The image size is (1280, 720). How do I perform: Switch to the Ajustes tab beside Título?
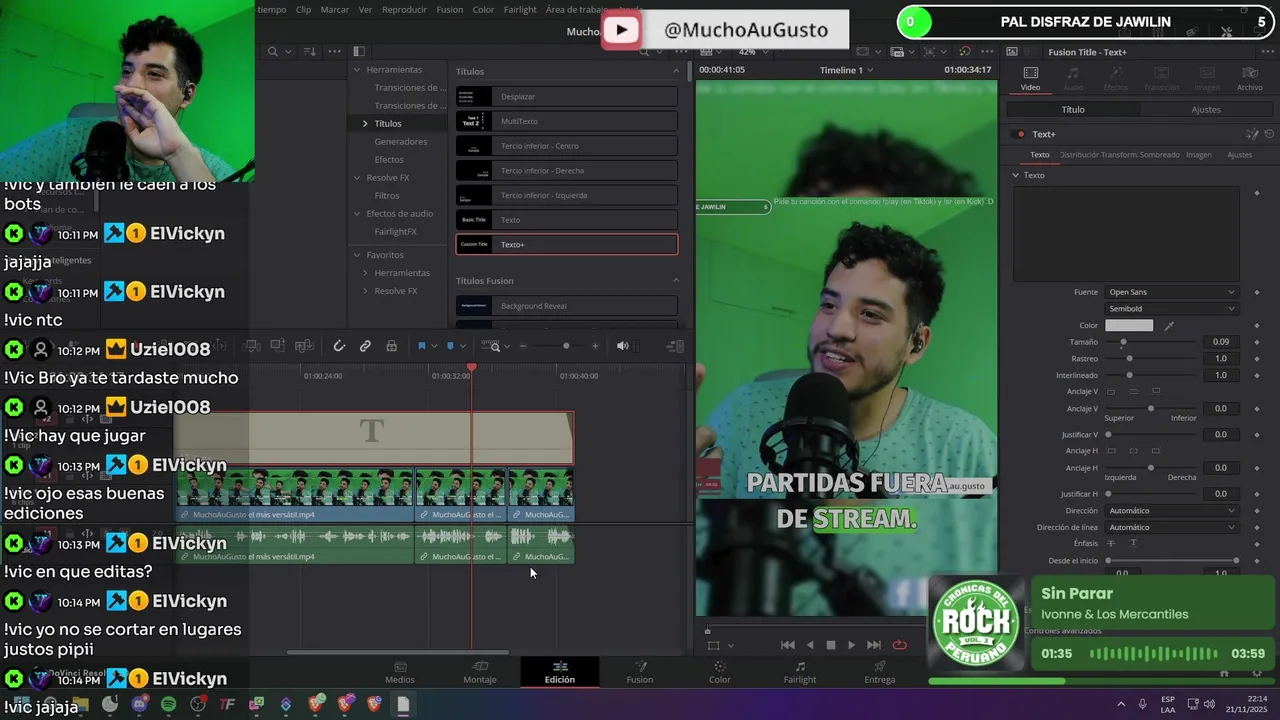pos(1205,109)
